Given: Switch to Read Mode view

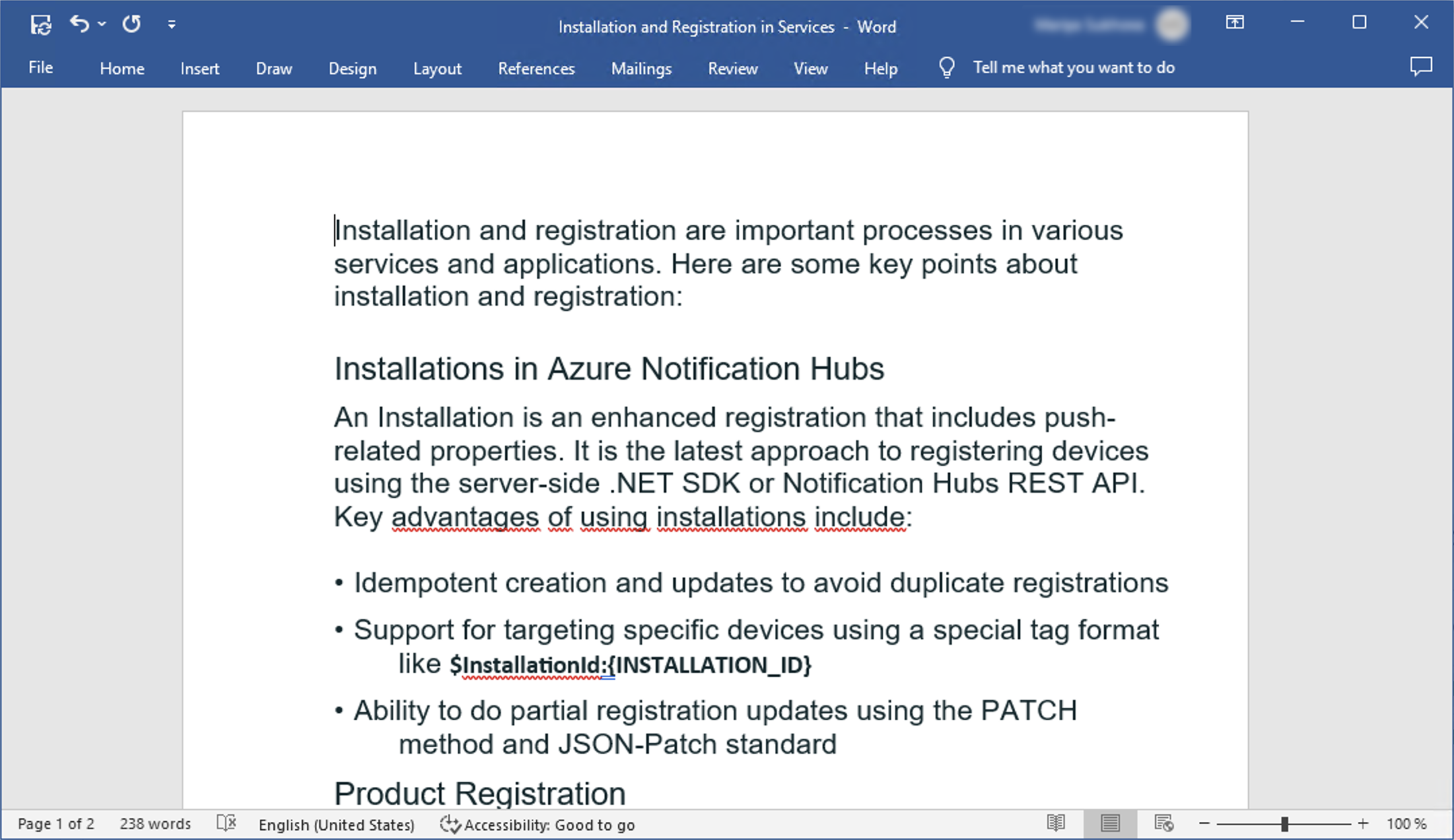Looking at the screenshot, I should (x=1056, y=823).
